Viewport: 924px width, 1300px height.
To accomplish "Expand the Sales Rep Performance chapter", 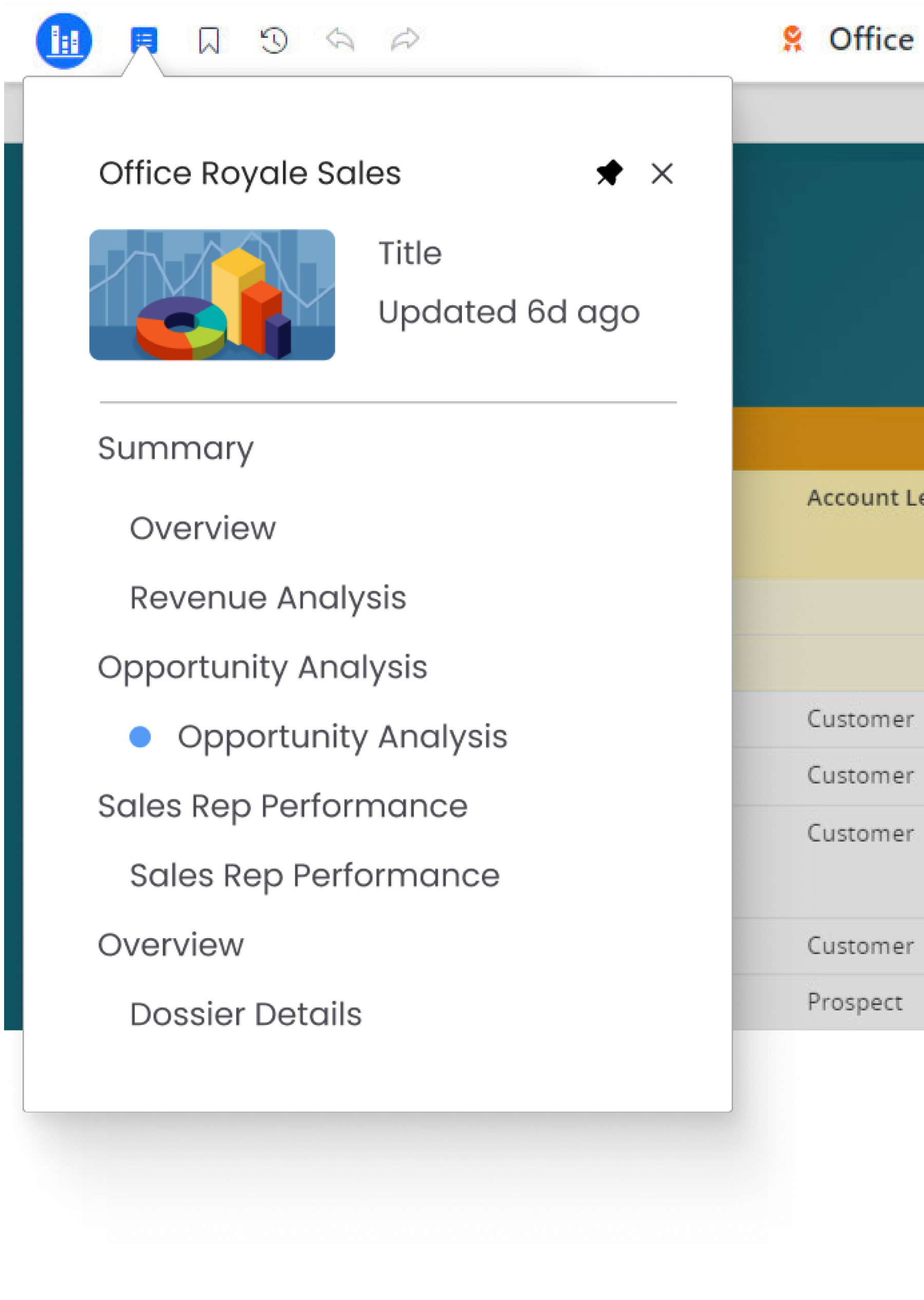I will pos(283,806).
